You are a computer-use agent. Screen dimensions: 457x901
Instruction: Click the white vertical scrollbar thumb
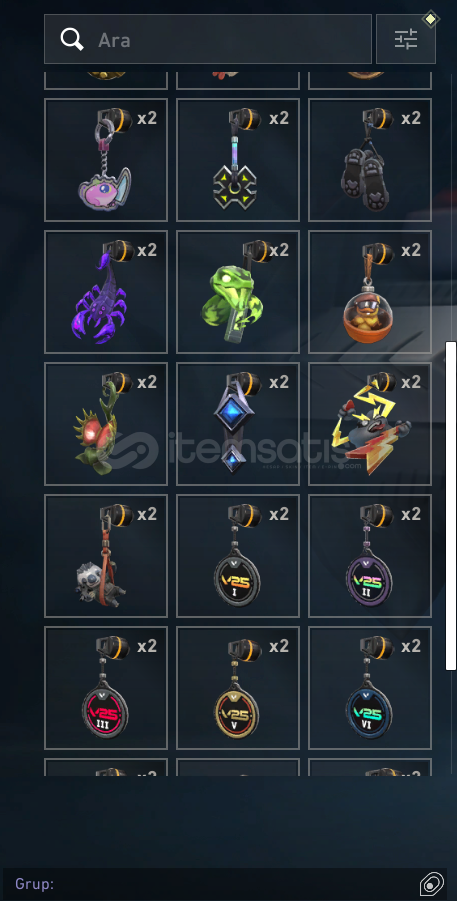[451, 506]
